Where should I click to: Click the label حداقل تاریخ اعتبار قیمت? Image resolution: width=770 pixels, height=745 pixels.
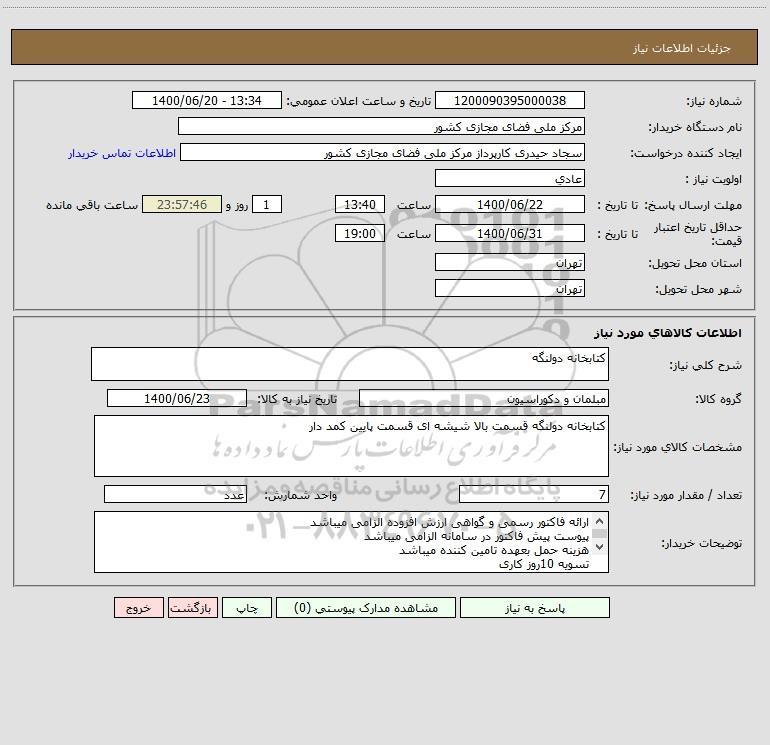698,234
